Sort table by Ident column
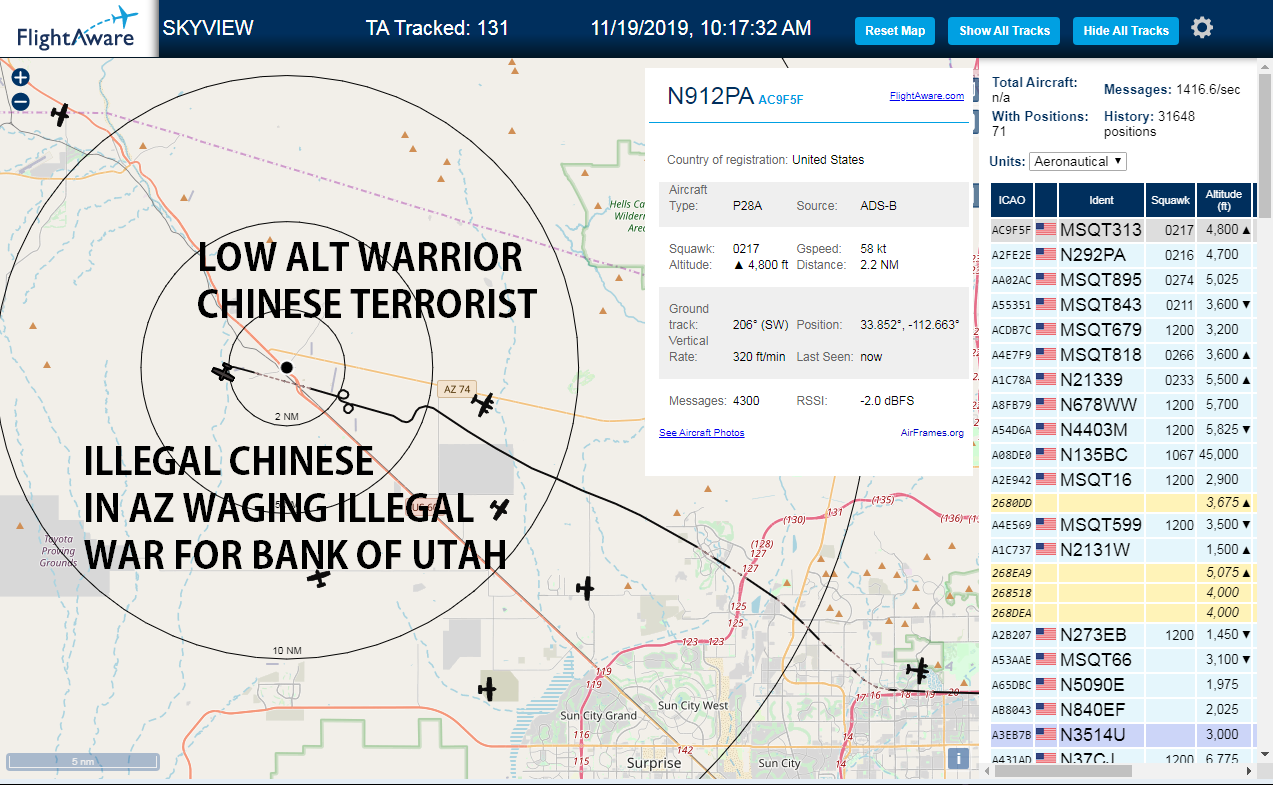The width and height of the screenshot is (1273, 785). click(1101, 200)
